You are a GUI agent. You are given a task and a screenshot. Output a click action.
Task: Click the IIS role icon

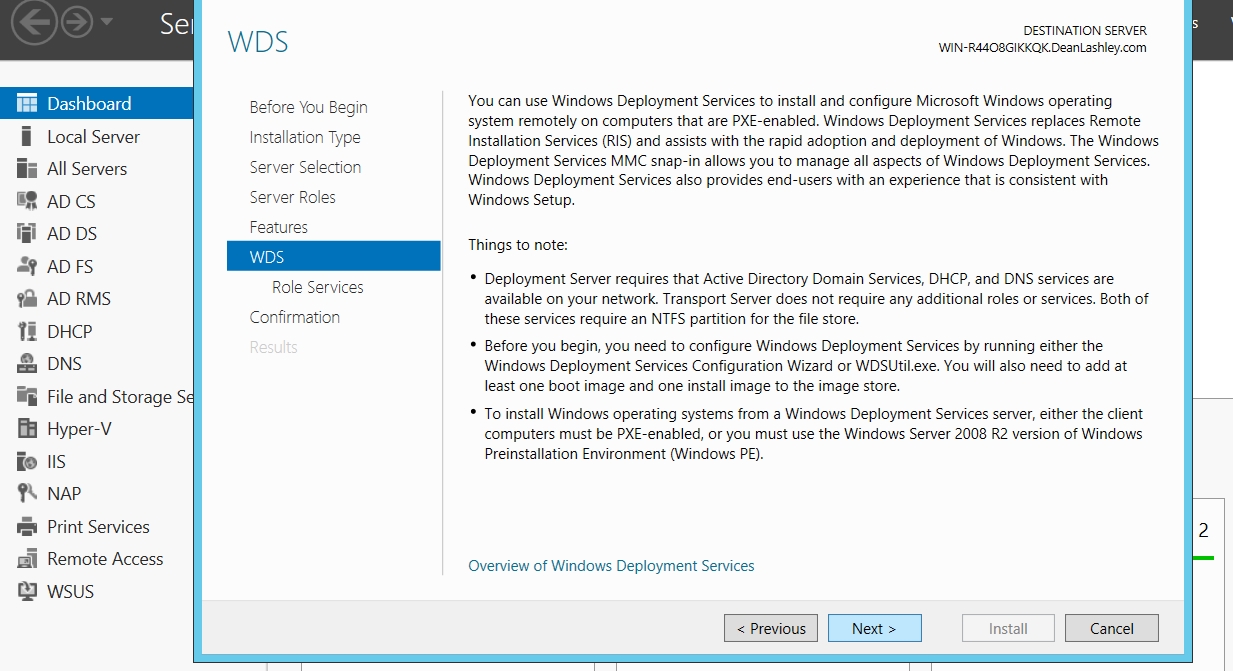(27, 461)
